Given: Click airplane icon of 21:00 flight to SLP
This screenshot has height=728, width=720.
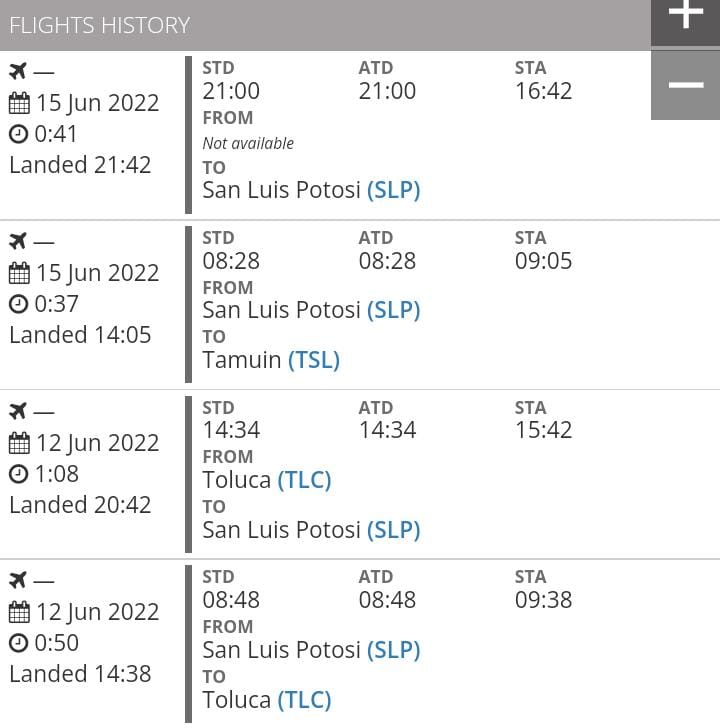Looking at the screenshot, I should coord(18,72).
